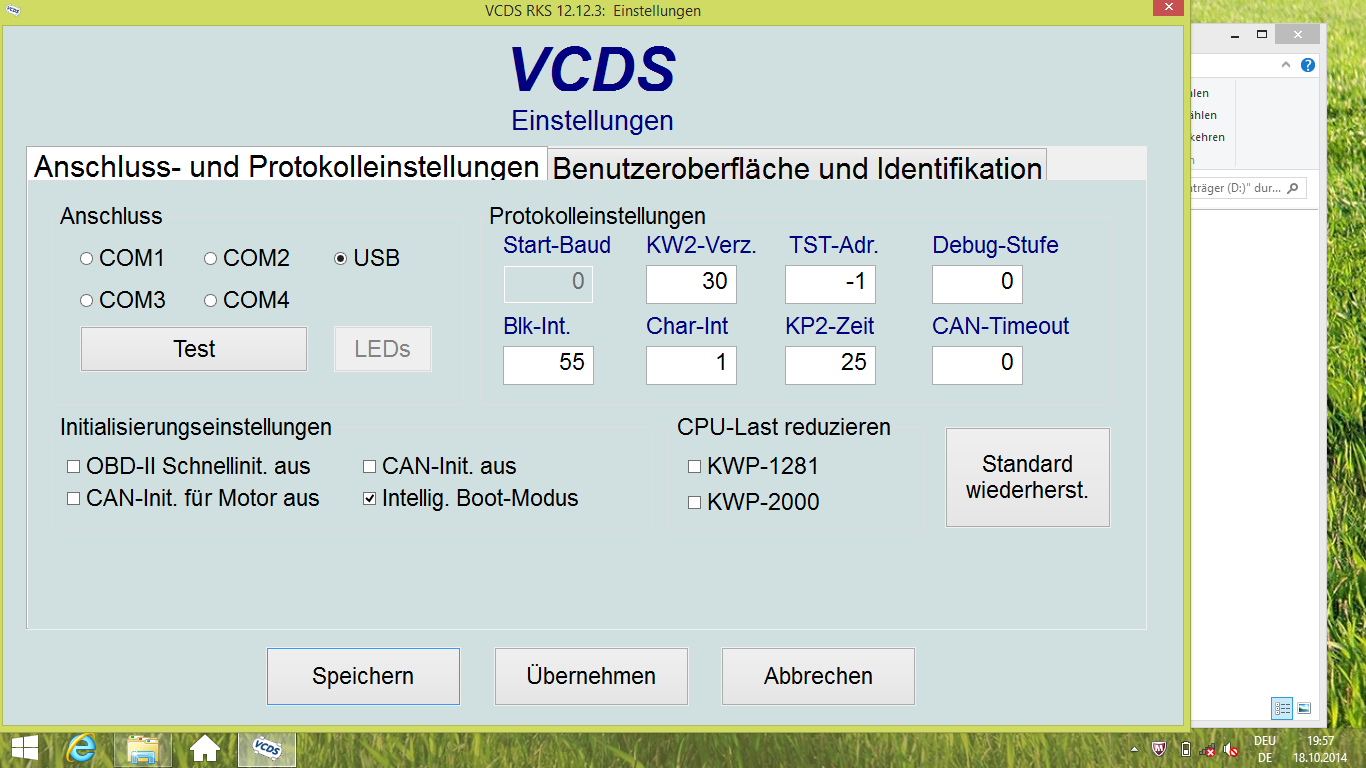Check the battery status tray icon
The width and height of the screenshot is (1366, 768).
click(1185, 748)
